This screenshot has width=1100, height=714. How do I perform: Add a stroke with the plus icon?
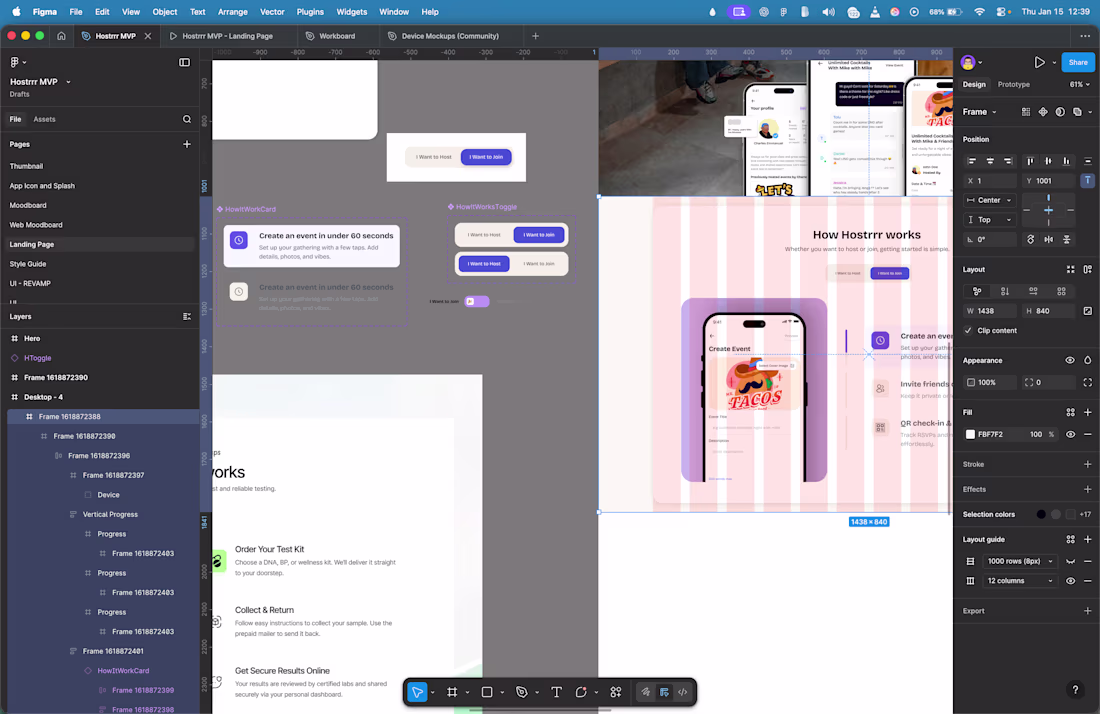point(1087,464)
